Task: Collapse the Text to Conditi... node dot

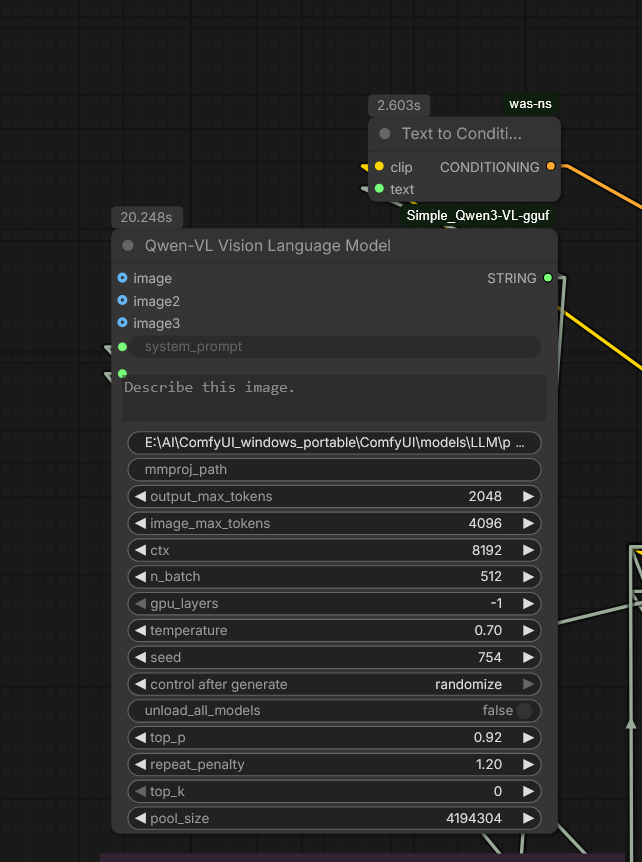Action: (x=385, y=134)
